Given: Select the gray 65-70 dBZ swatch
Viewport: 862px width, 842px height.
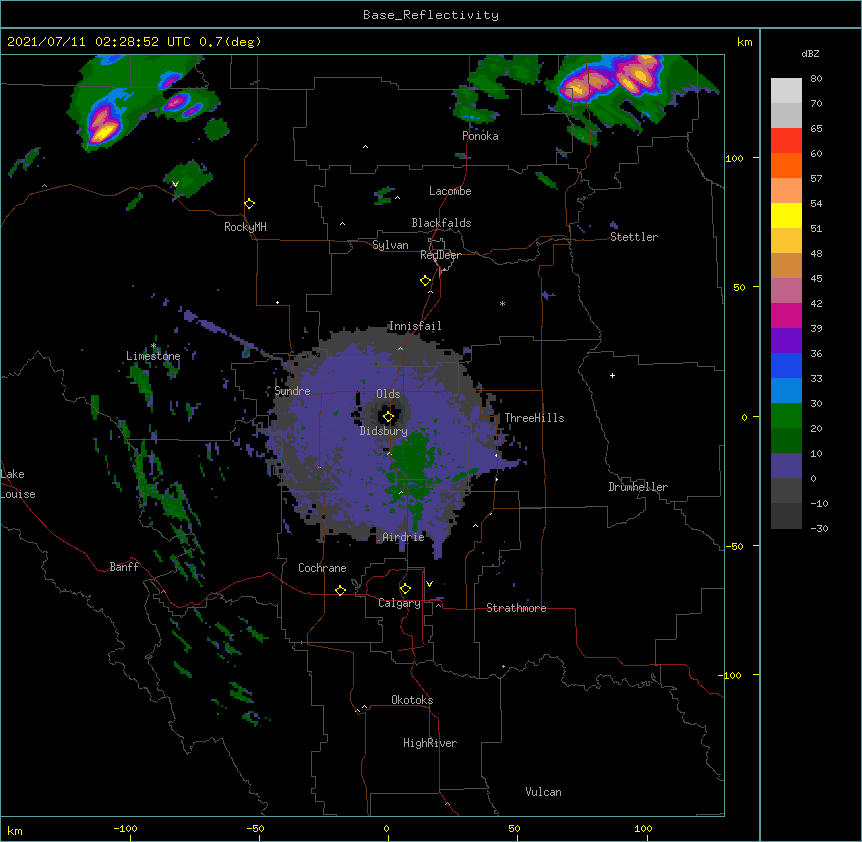Looking at the screenshot, I should (786, 115).
